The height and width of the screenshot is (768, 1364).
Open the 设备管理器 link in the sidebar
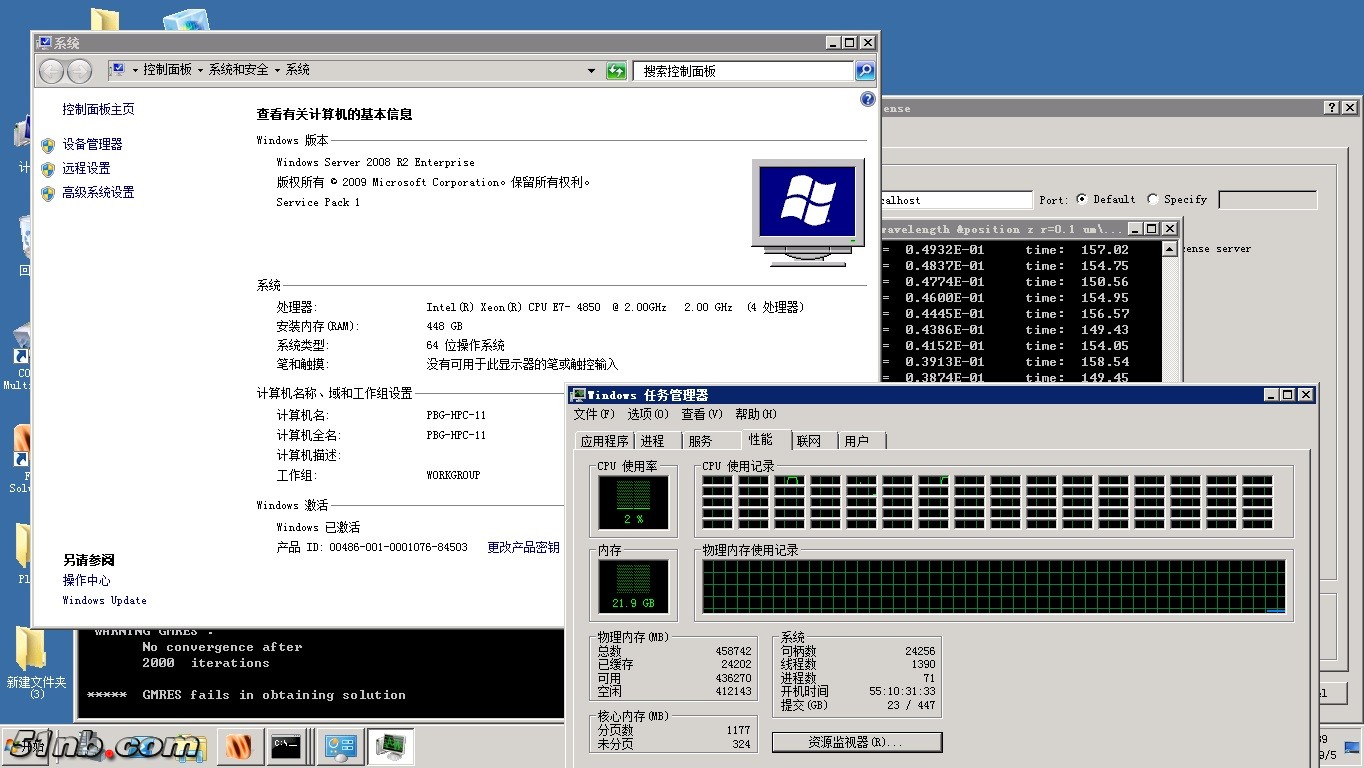coord(92,144)
